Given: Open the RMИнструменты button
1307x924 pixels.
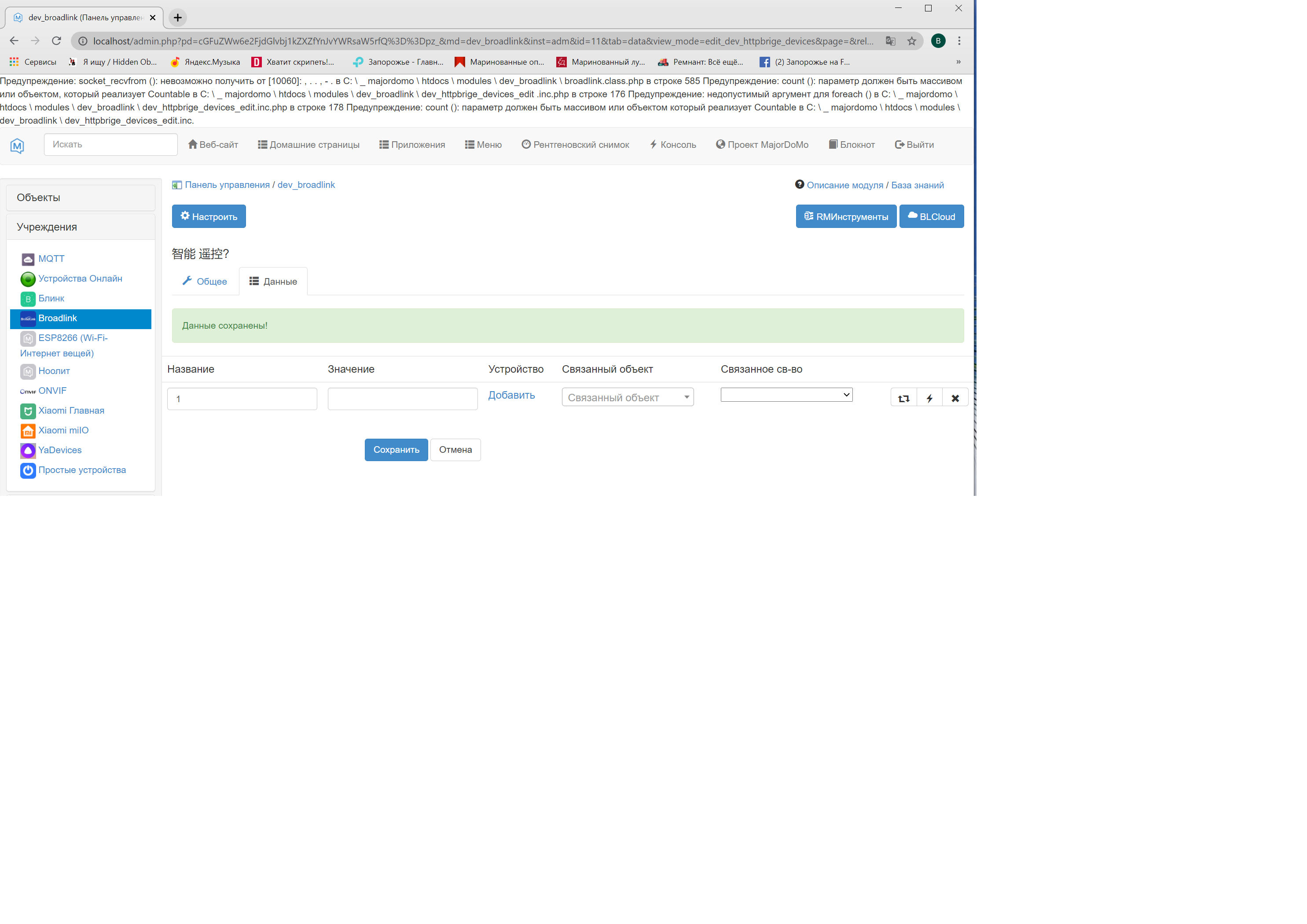Looking at the screenshot, I should click(845, 216).
